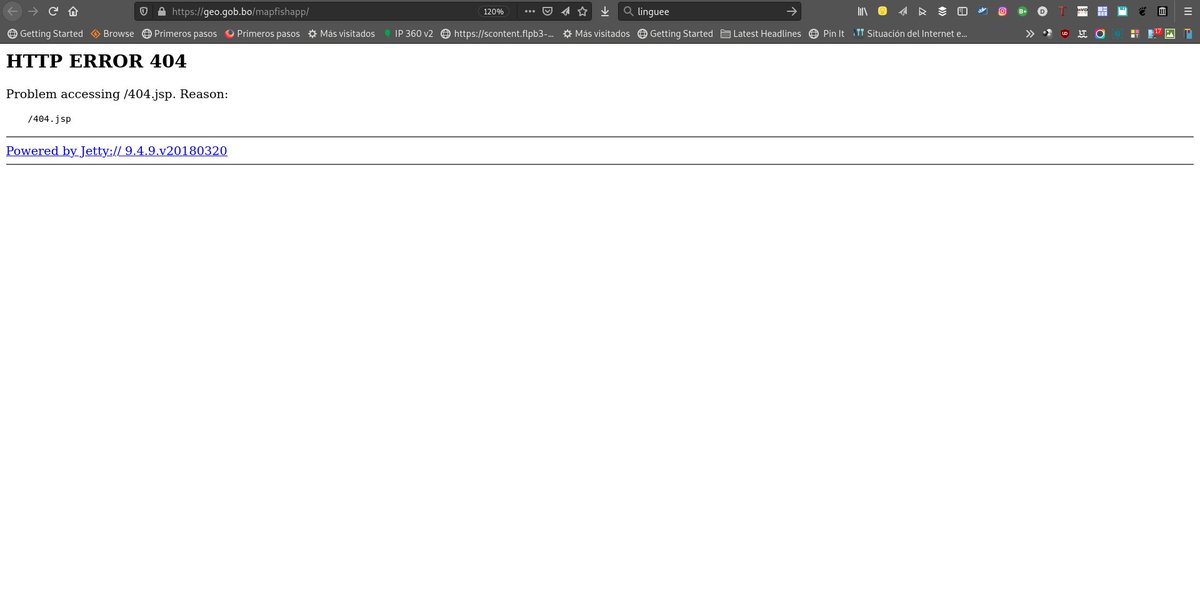1200x592 pixels.
Task: Click paper plane icon in address bar
Action: tap(565, 11)
